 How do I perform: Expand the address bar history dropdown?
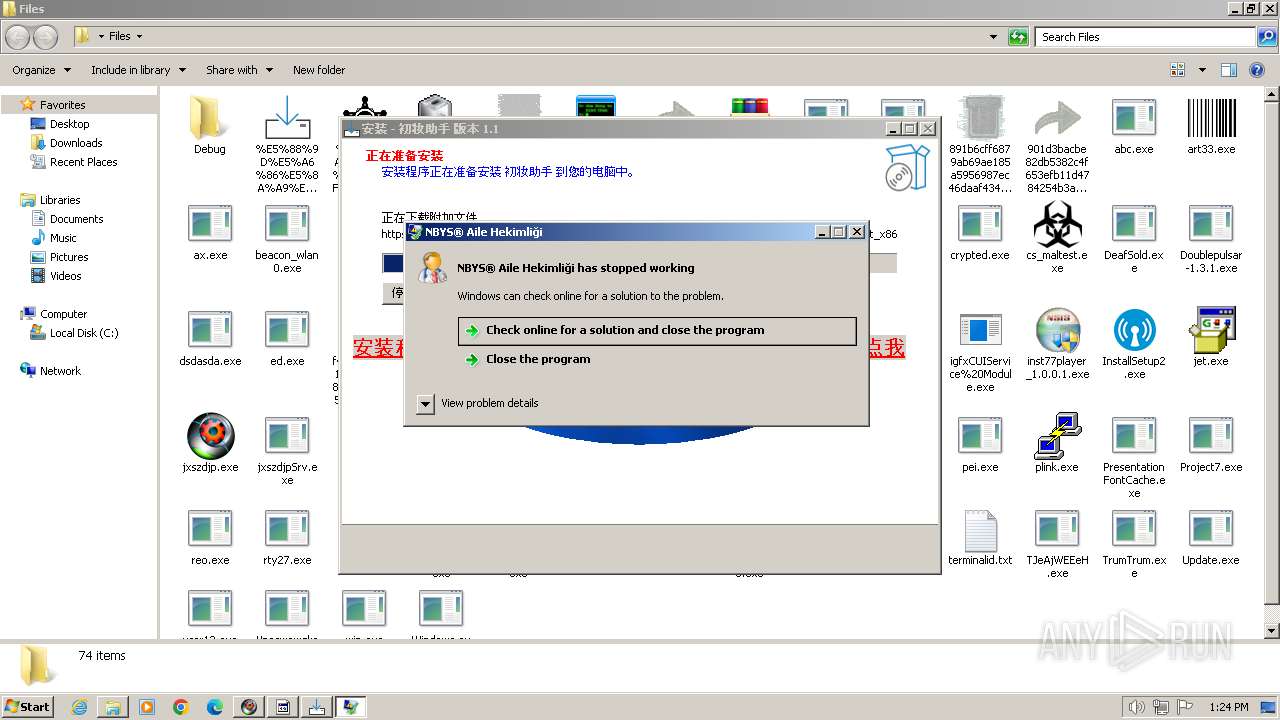point(993,37)
